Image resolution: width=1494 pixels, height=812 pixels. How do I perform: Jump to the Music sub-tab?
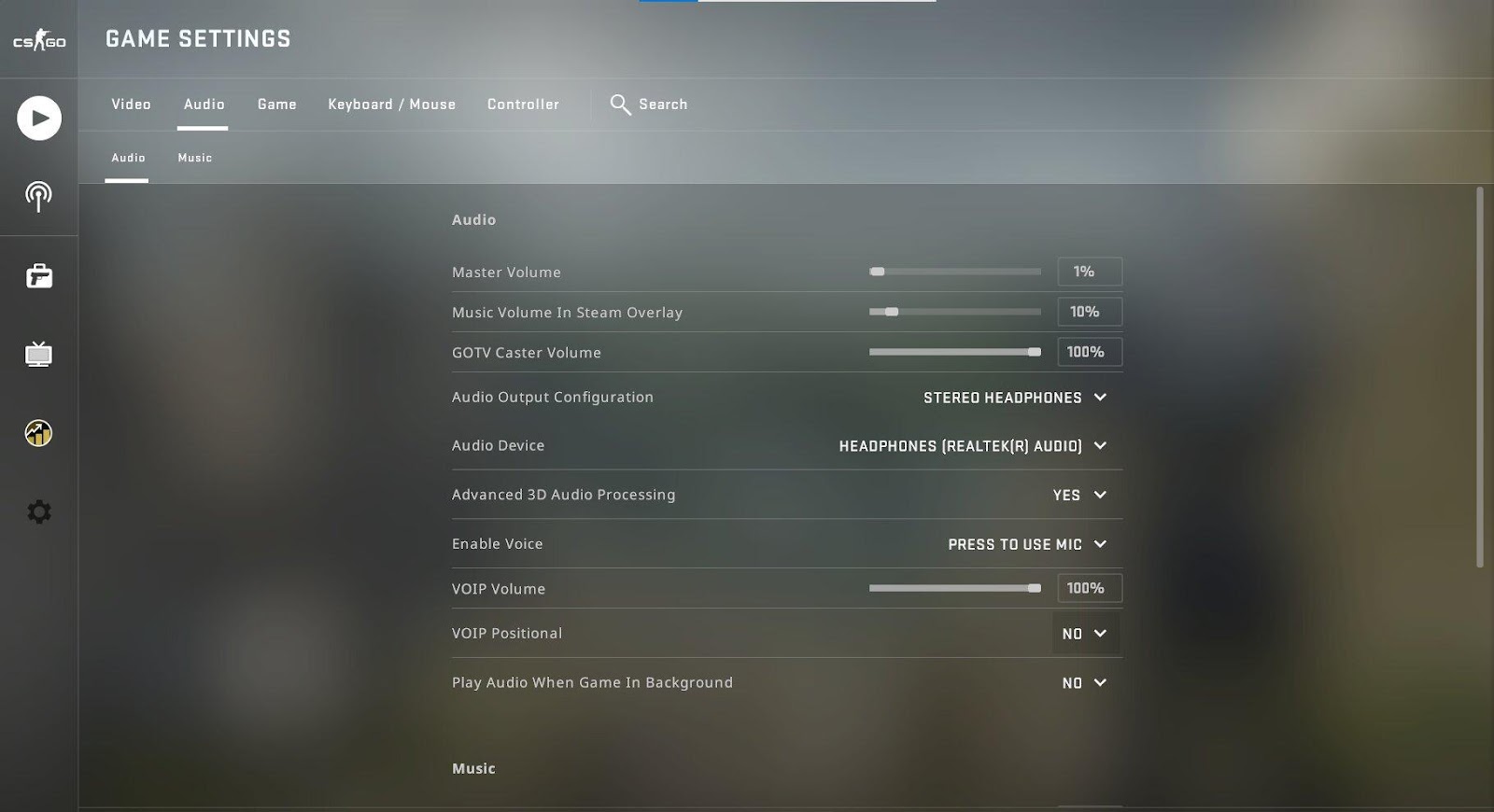(x=195, y=158)
